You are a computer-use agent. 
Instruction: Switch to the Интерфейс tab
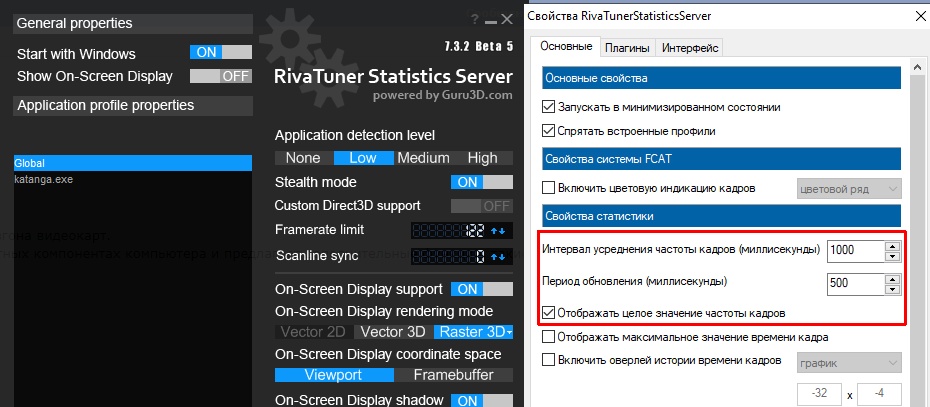(x=690, y=48)
